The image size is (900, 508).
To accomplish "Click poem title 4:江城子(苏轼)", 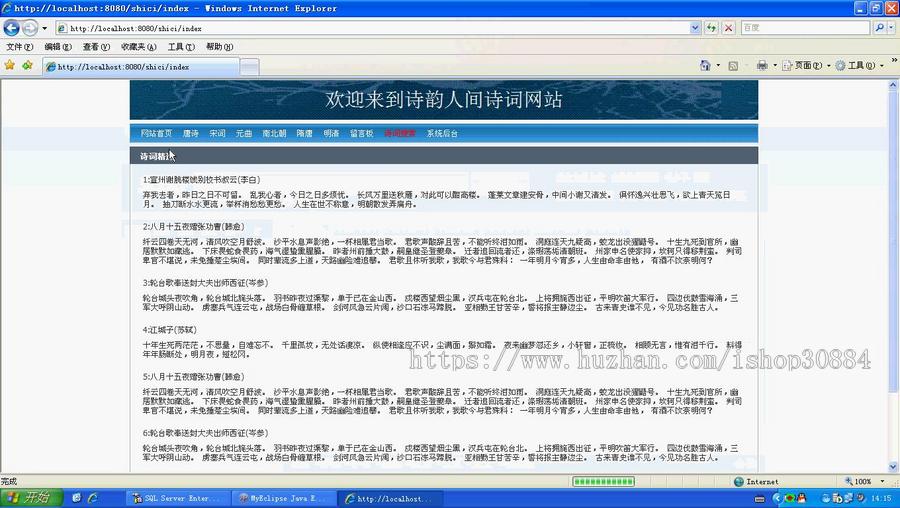I will [x=169, y=330].
